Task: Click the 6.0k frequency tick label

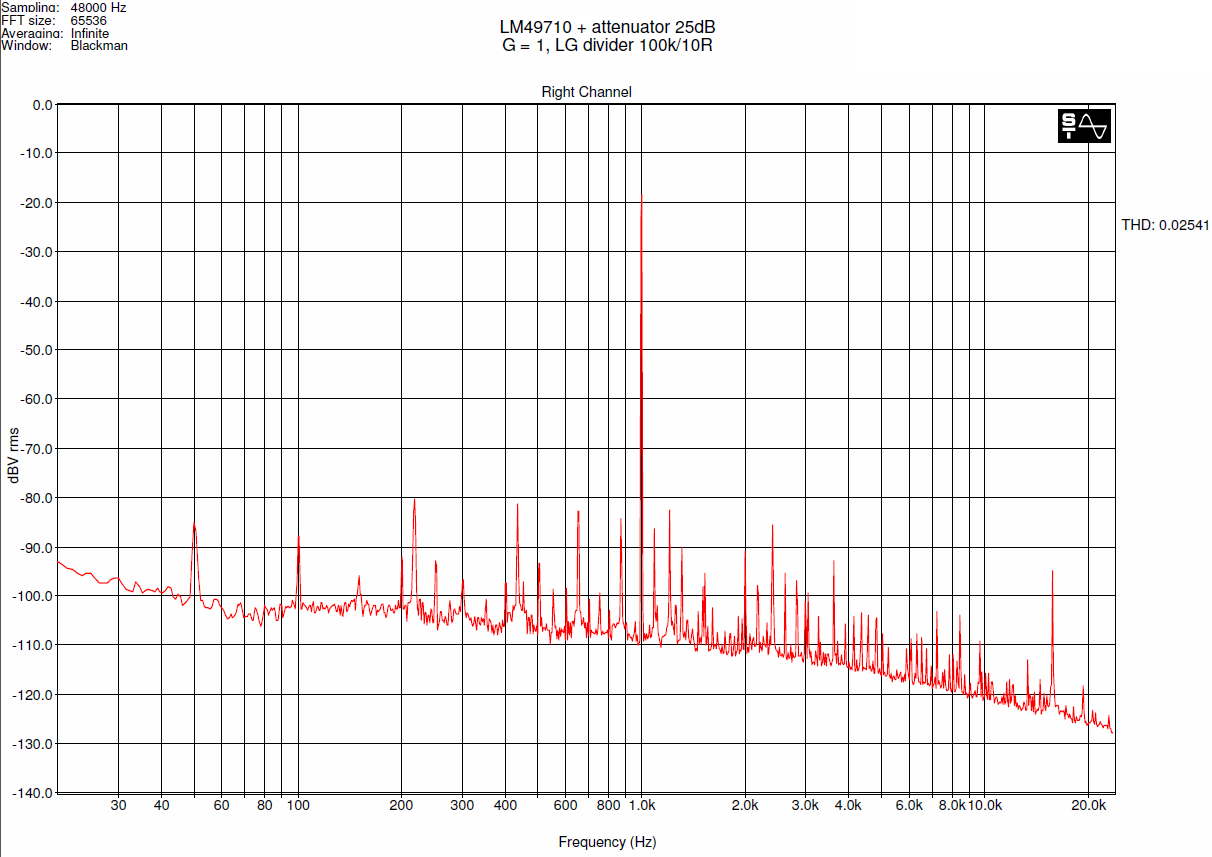Action: click(x=909, y=805)
